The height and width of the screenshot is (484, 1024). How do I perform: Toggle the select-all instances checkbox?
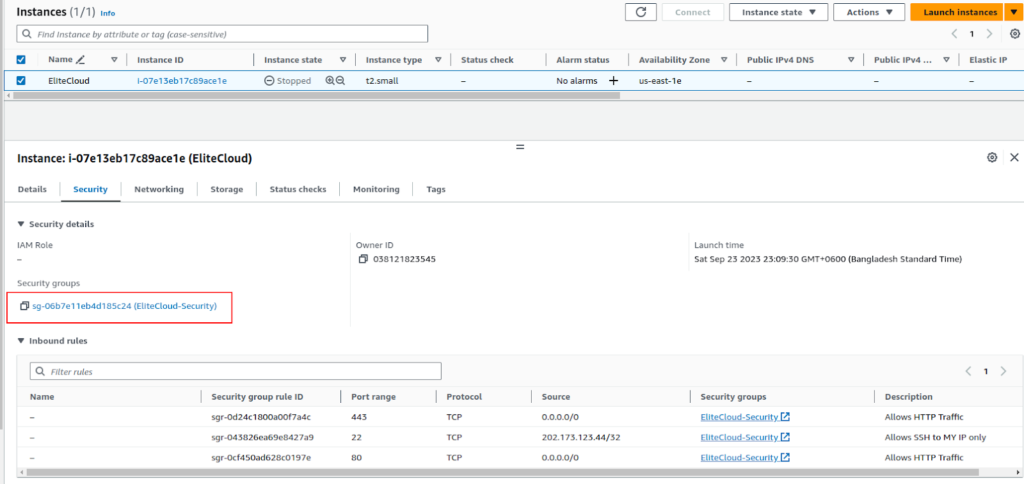(21, 59)
